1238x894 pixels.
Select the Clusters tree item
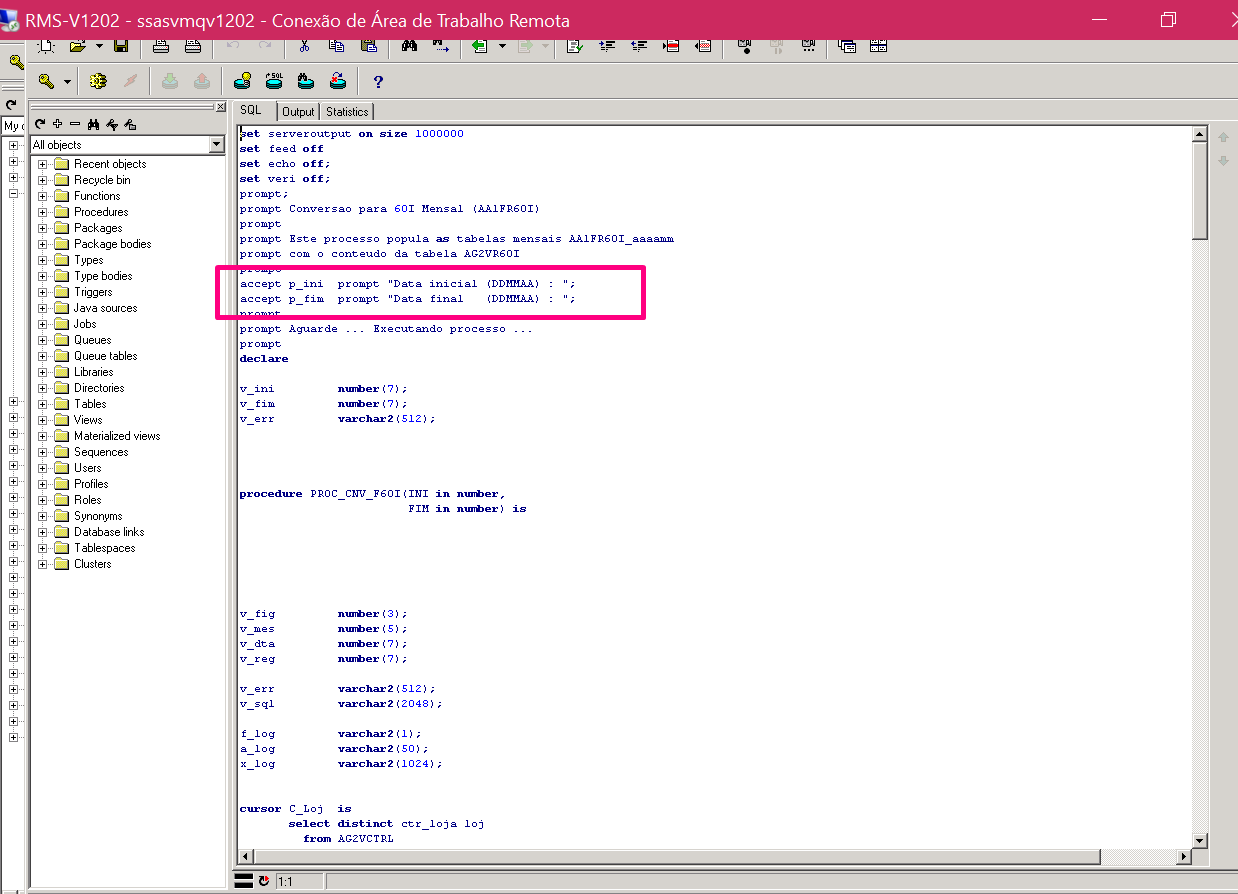coord(93,564)
